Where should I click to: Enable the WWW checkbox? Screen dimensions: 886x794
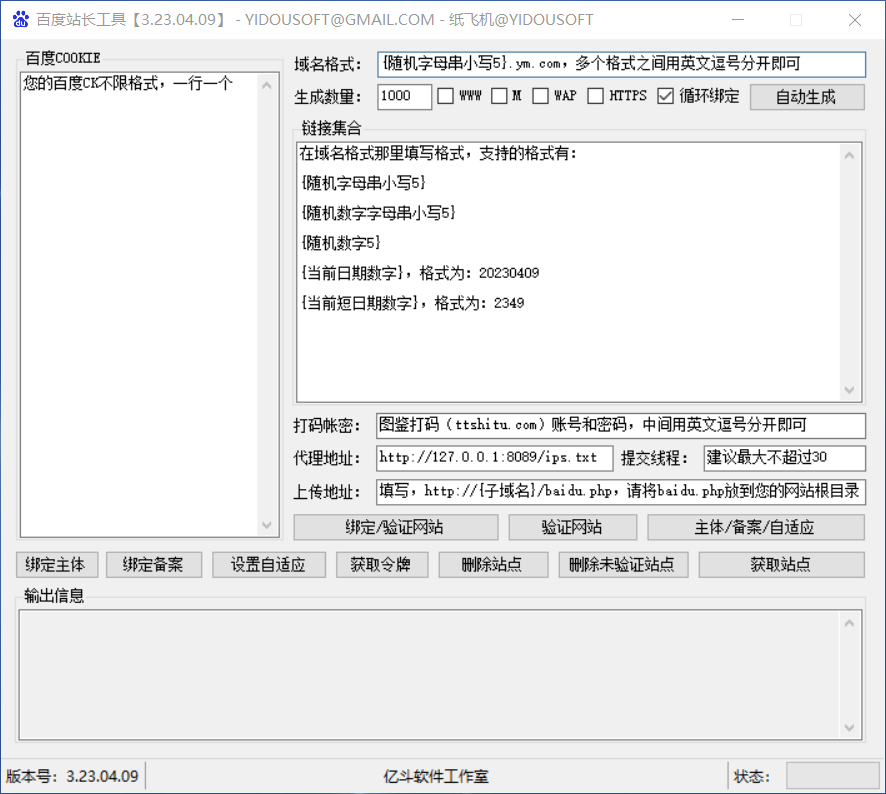[445, 96]
